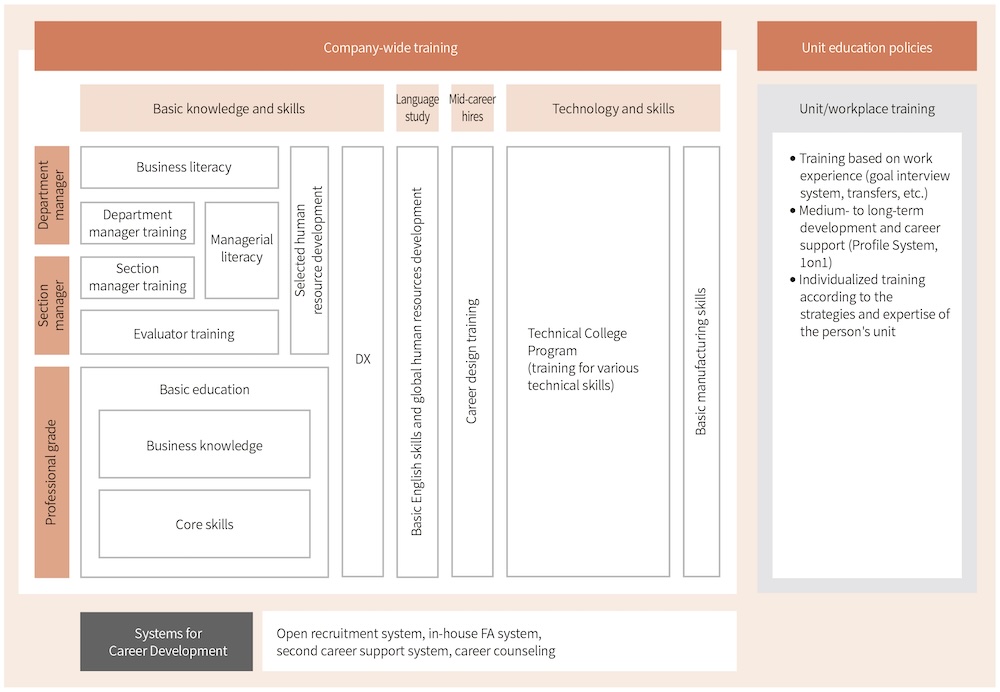Open the Evaluator training box
This screenshot has height=692, width=1000.
[x=180, y=332]
